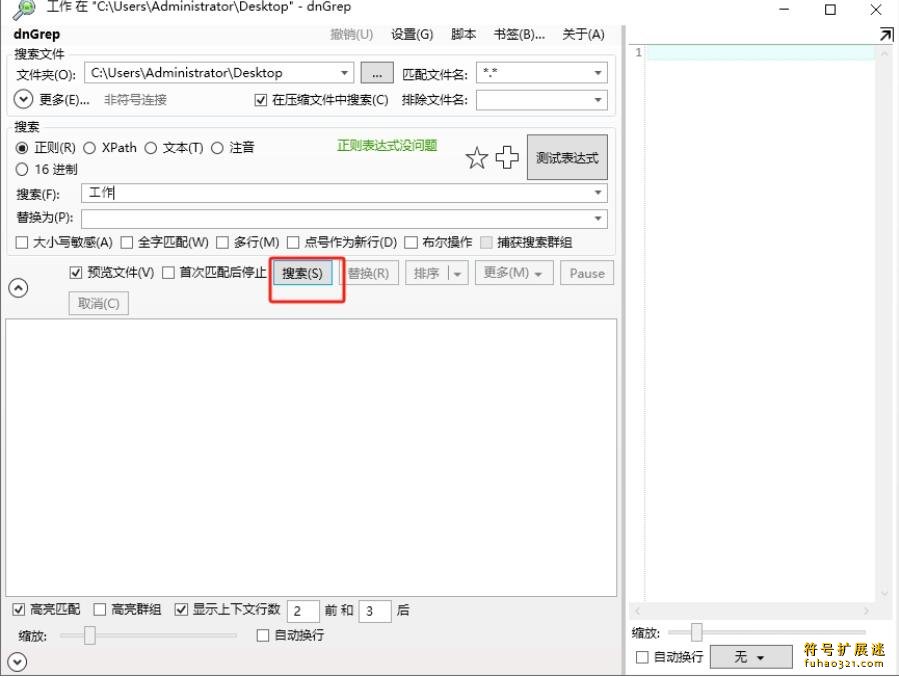Open the 书签(B)... menu

[x=516, y=33]
